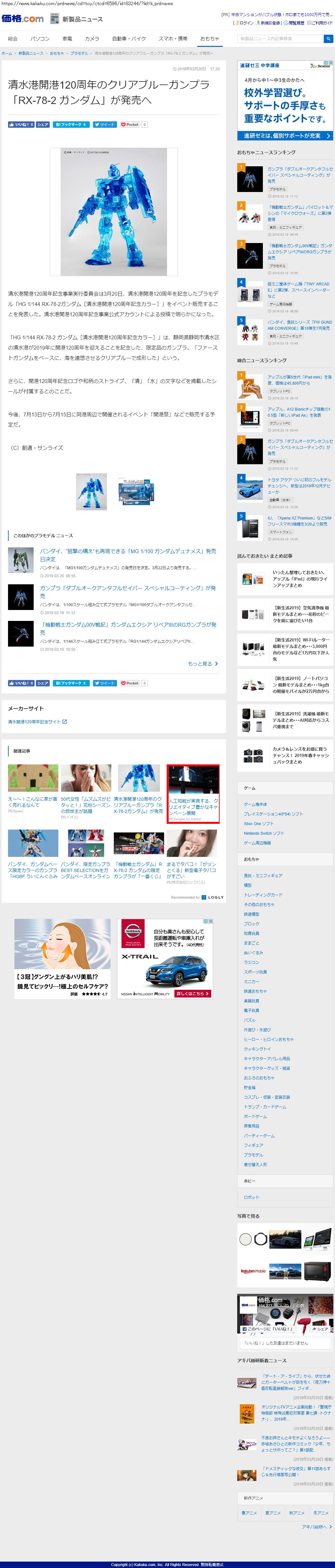
Task: Click the bottom Twitter ツイート button
Action: 105,683
